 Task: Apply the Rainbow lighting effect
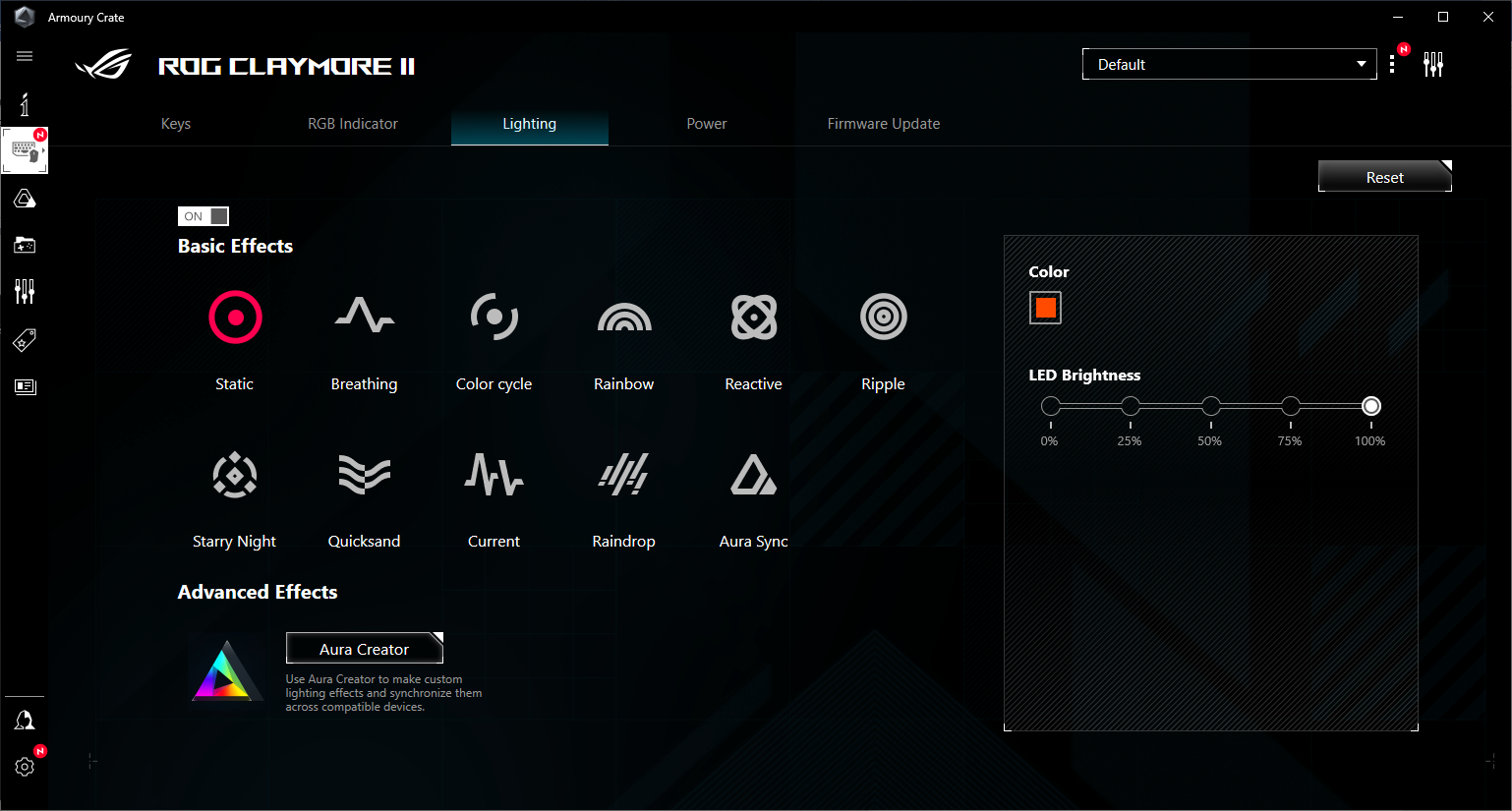coord(624,318)
